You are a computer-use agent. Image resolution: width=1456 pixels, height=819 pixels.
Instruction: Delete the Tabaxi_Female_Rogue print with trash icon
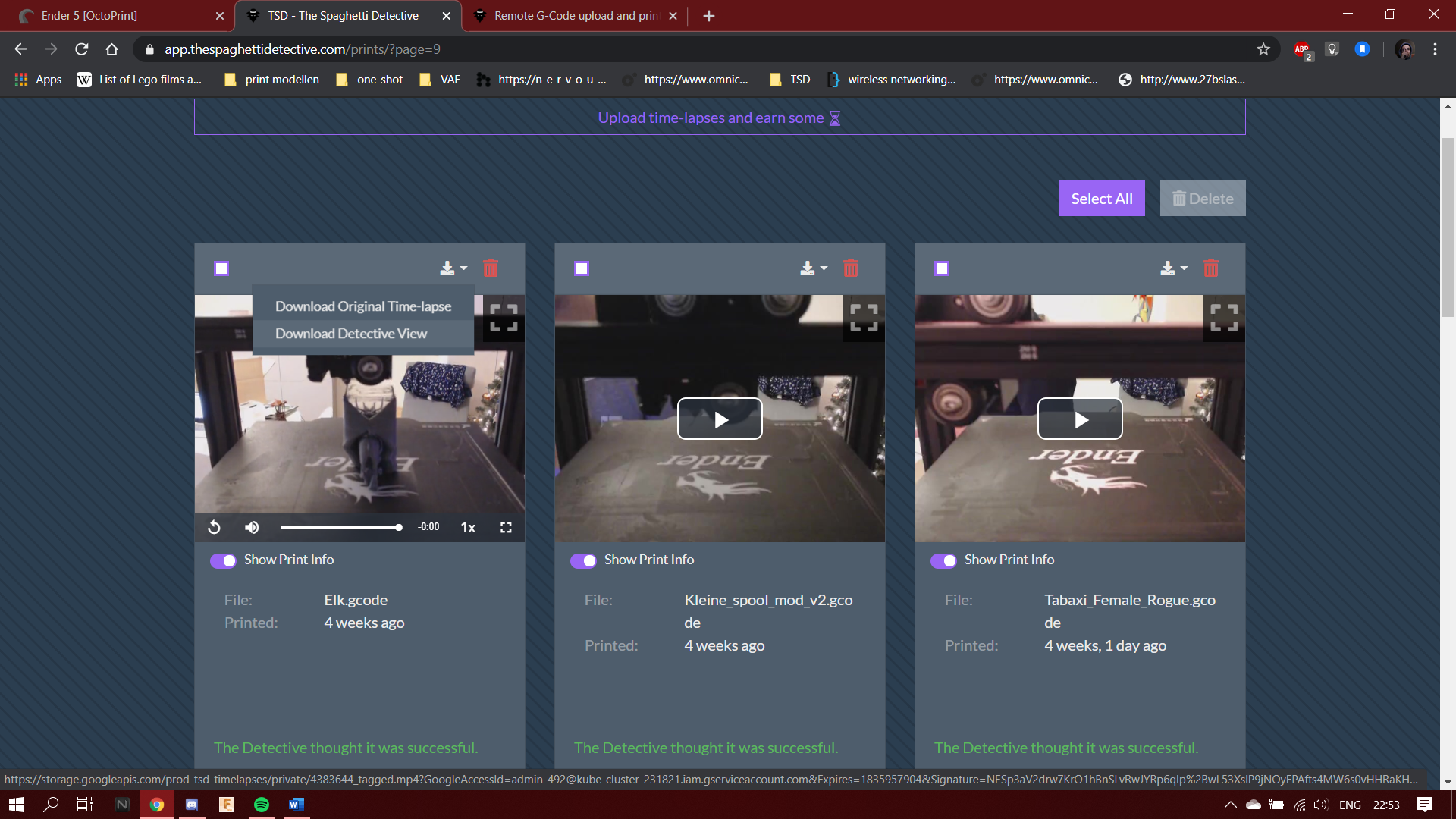coord(1211,268)
